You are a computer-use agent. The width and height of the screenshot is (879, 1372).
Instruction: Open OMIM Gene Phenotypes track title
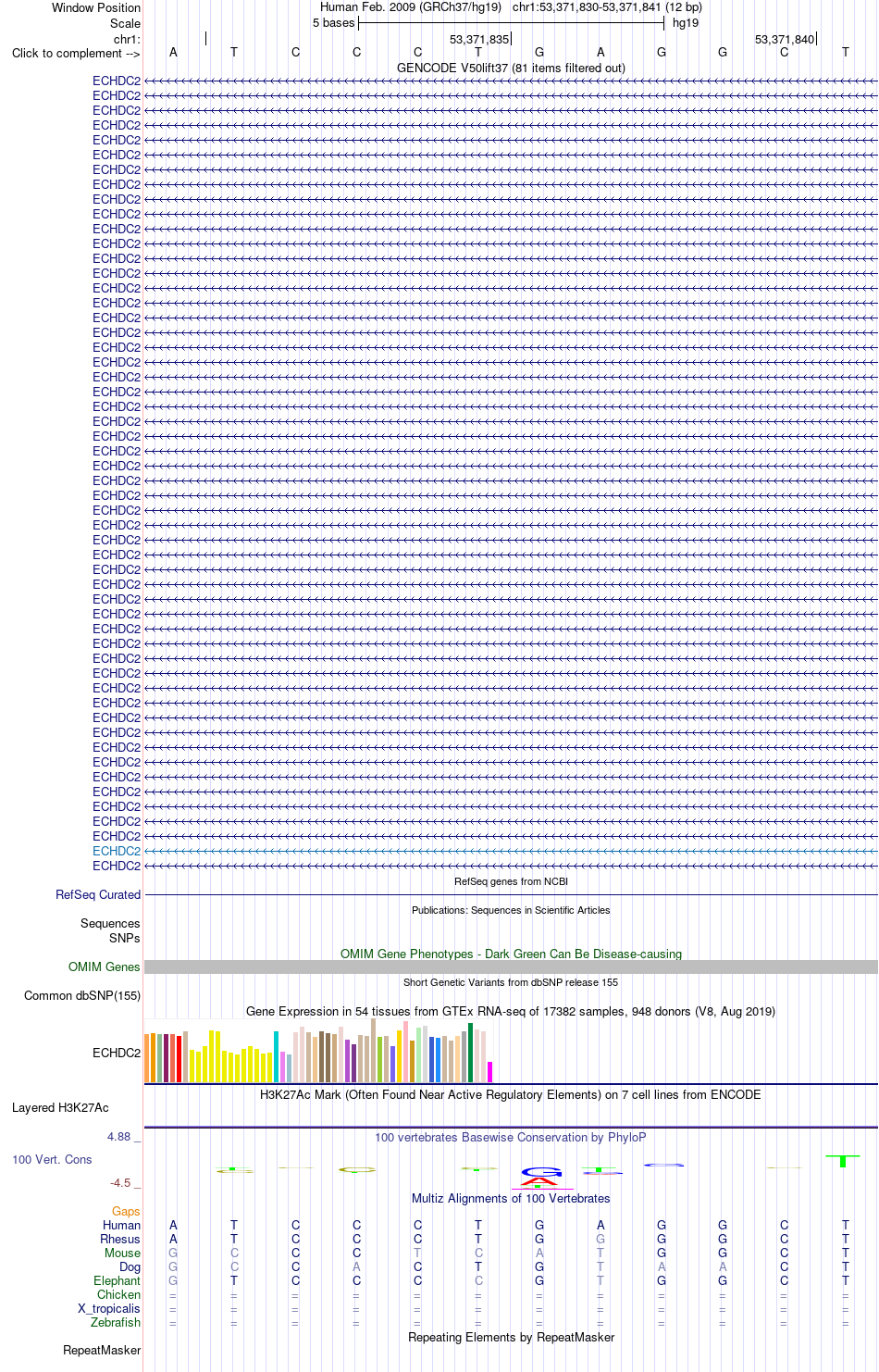point(511,954)
